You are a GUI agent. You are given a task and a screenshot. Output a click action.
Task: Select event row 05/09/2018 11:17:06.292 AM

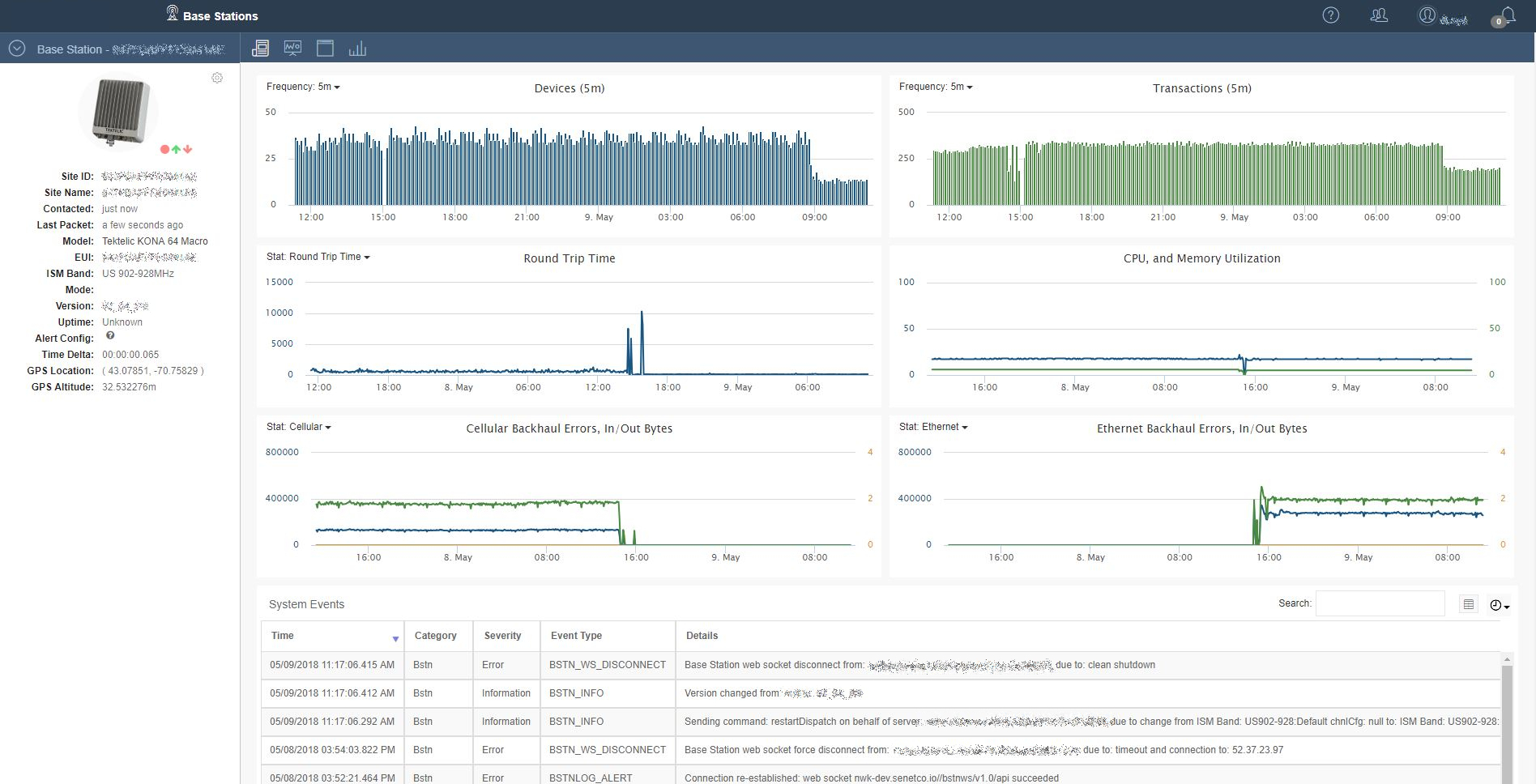coord(881,722)
